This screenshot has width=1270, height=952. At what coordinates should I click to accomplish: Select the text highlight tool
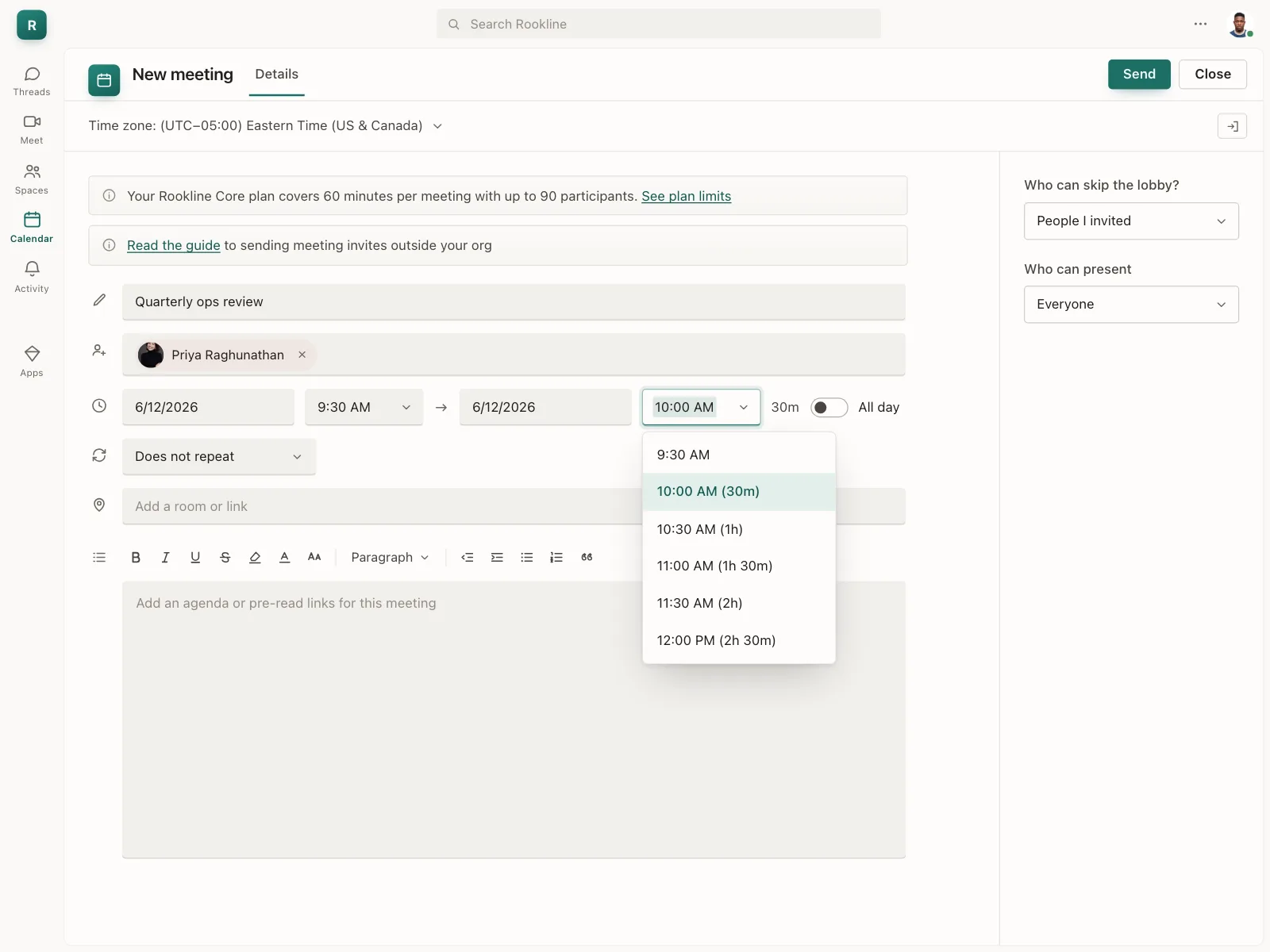tap(255, 557)
